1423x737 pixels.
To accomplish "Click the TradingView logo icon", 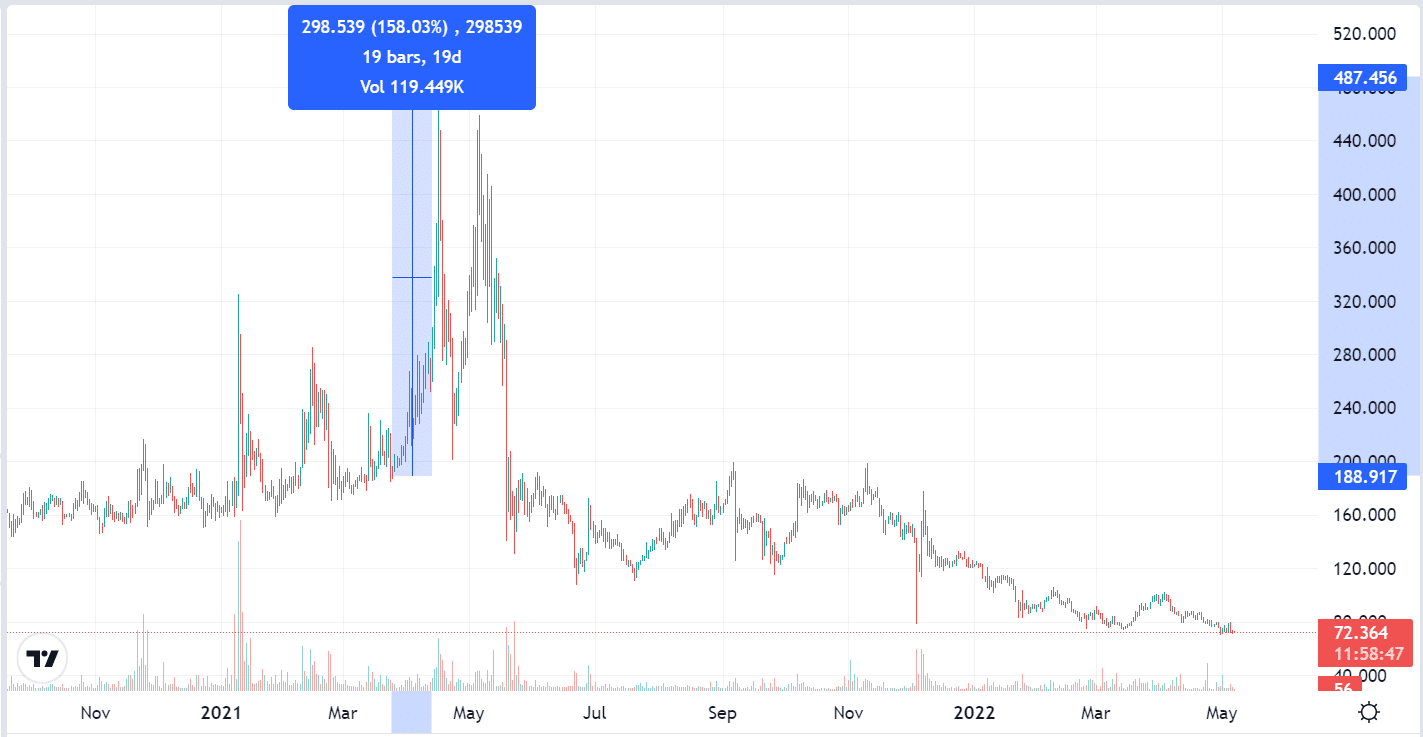I will point(44,659).
